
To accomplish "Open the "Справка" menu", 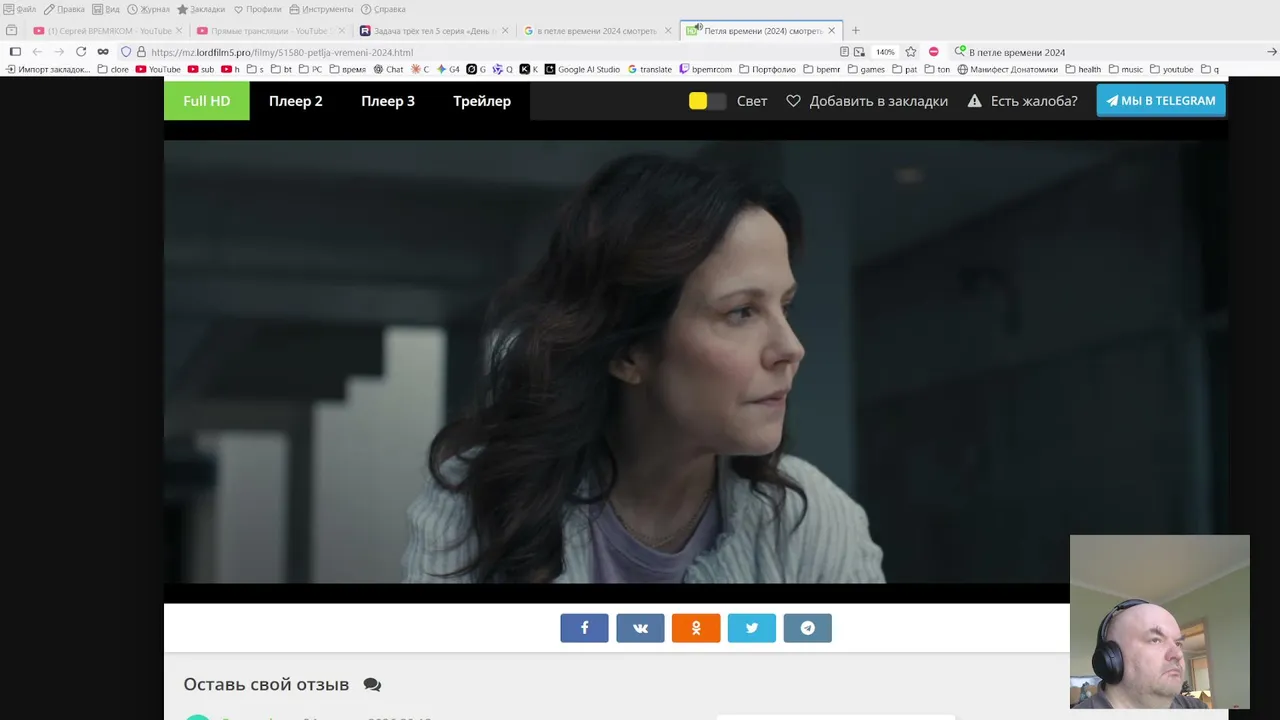I will point(384,9).
